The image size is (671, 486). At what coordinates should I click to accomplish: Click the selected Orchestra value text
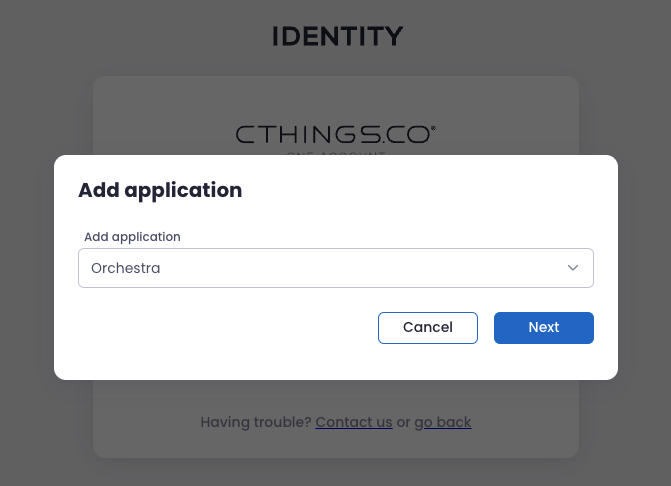(125, 268)
